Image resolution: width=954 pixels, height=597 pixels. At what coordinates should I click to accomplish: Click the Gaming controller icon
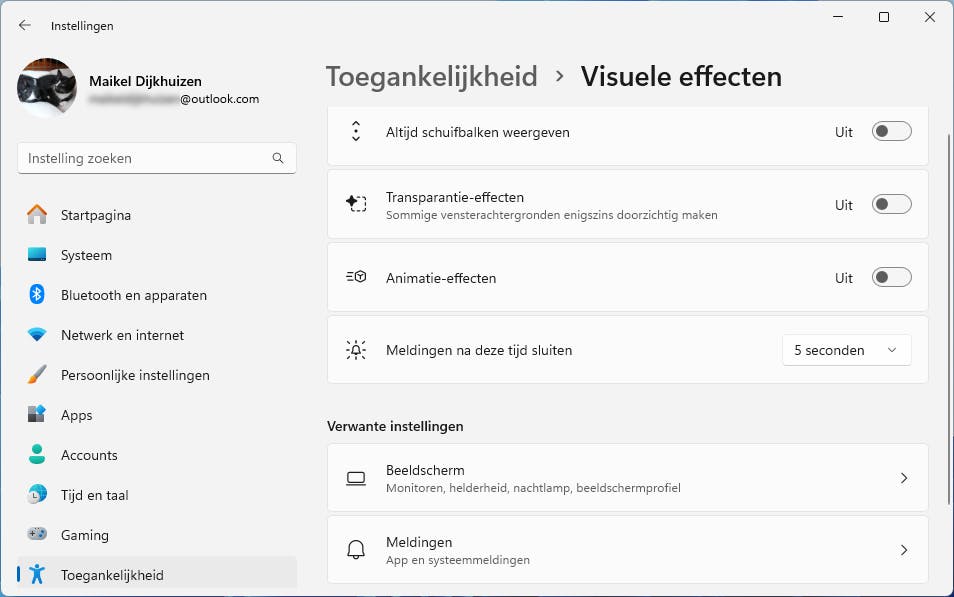pos(38,535)
